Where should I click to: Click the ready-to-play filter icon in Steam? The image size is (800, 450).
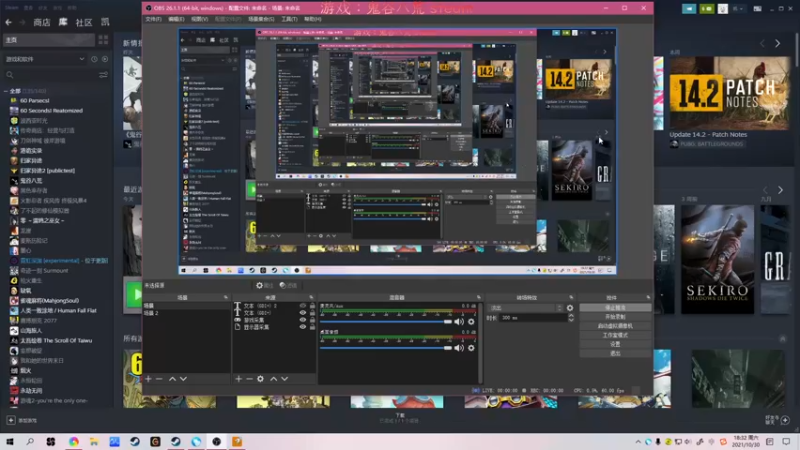pyautogui.click(x=105, y=59)
